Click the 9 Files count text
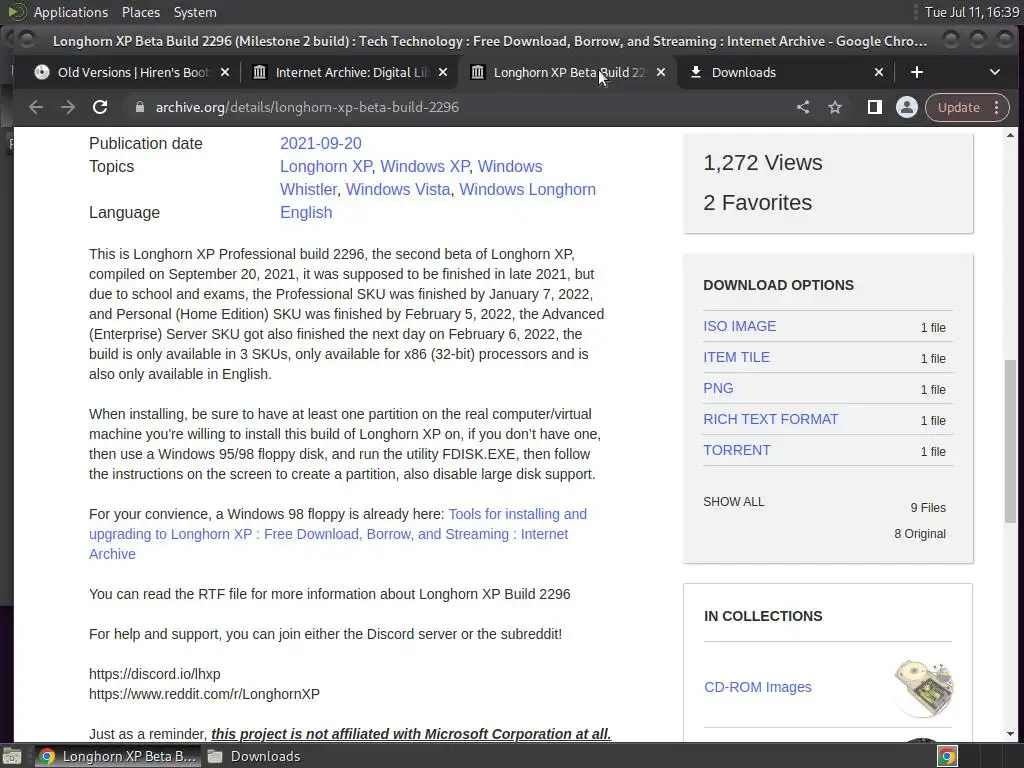 coord(928,507)
